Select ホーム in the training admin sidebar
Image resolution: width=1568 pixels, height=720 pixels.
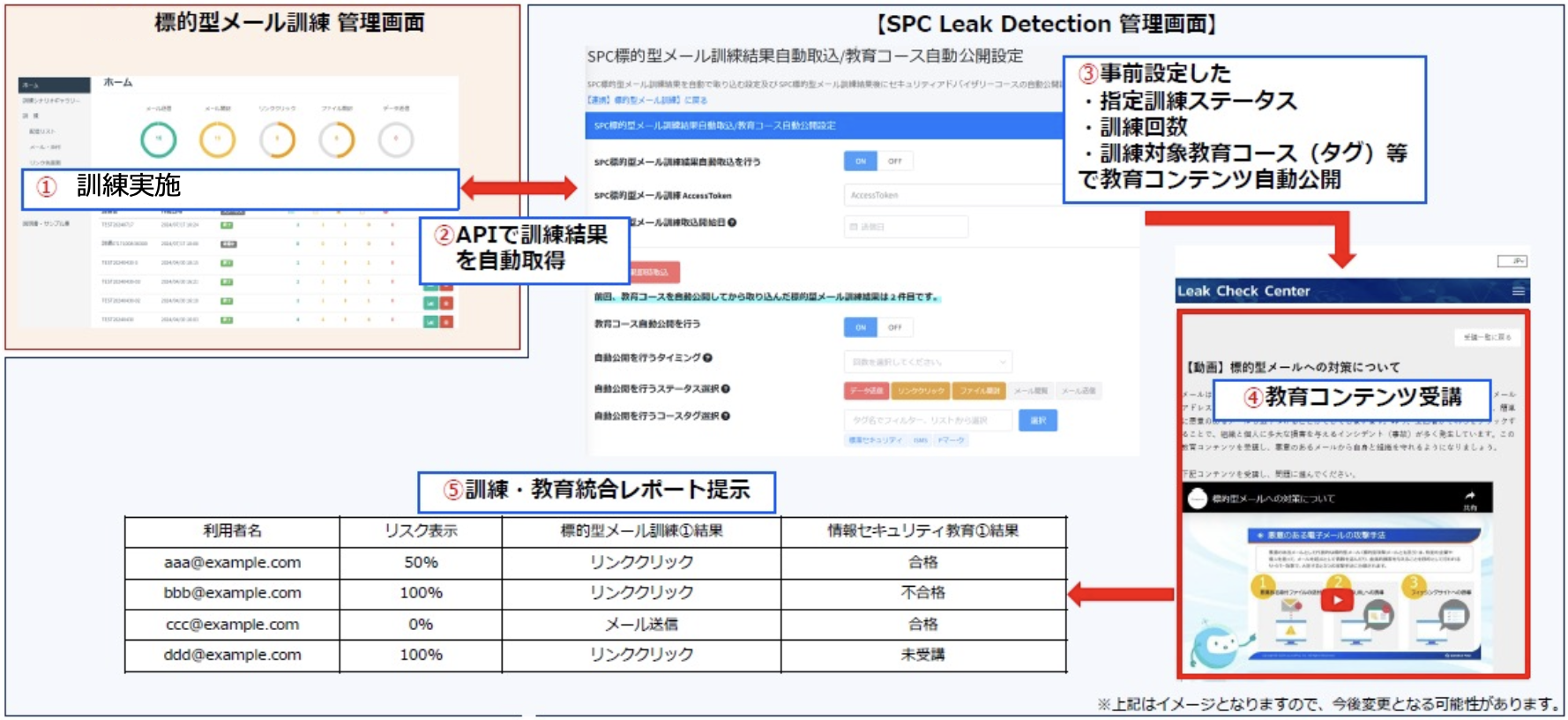click(x=55, y=85)
